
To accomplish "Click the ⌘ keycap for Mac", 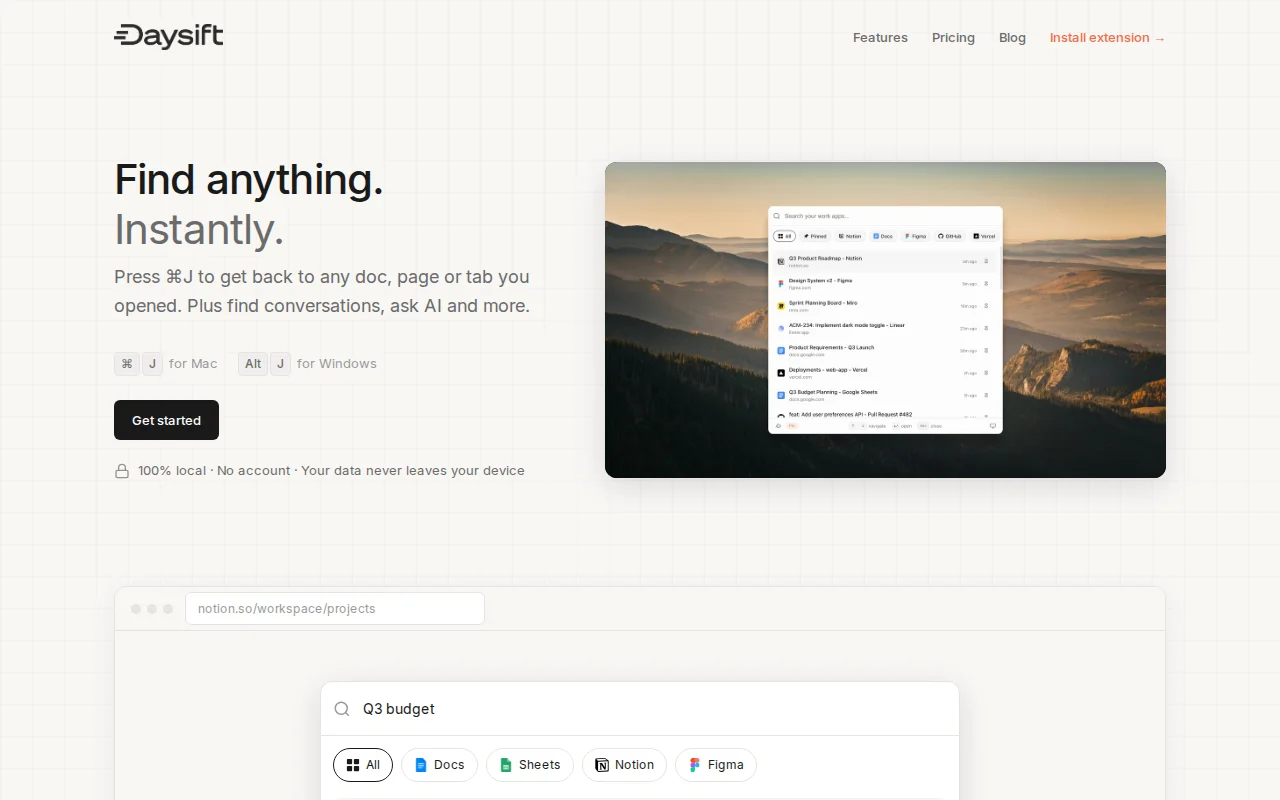I will coord(126,364).
